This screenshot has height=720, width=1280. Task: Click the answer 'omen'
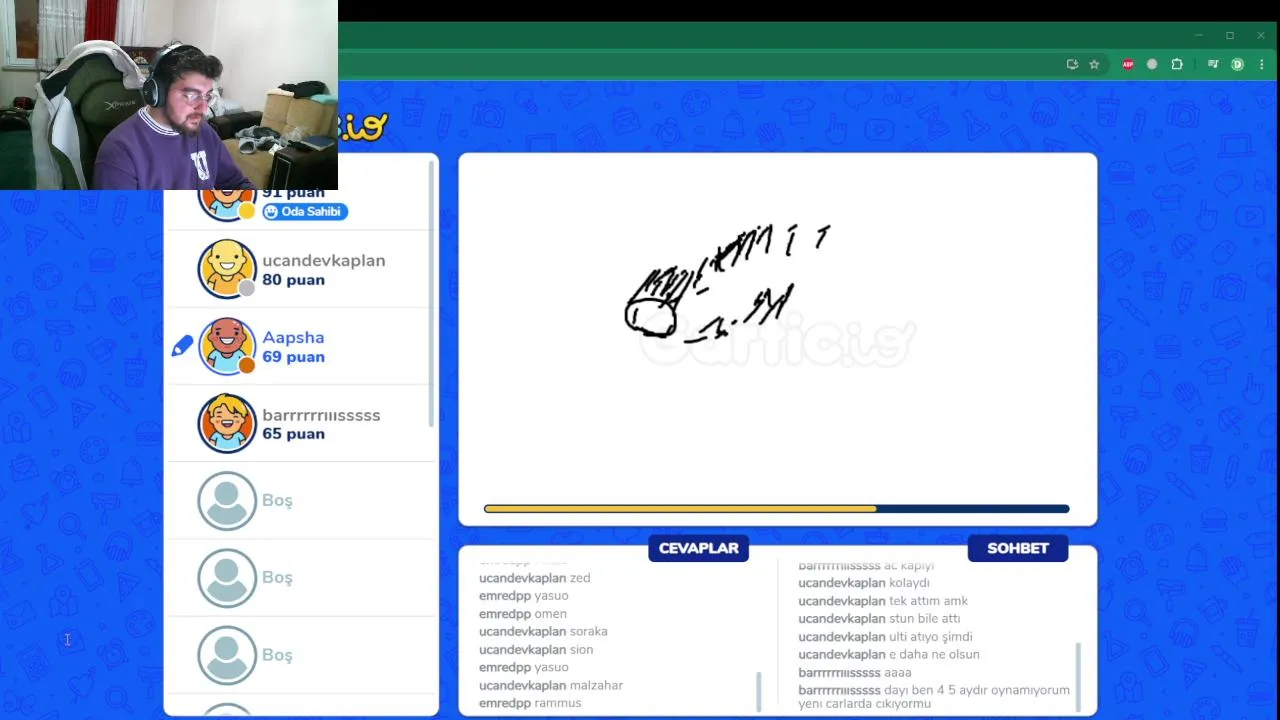click(x=551, y=614)
